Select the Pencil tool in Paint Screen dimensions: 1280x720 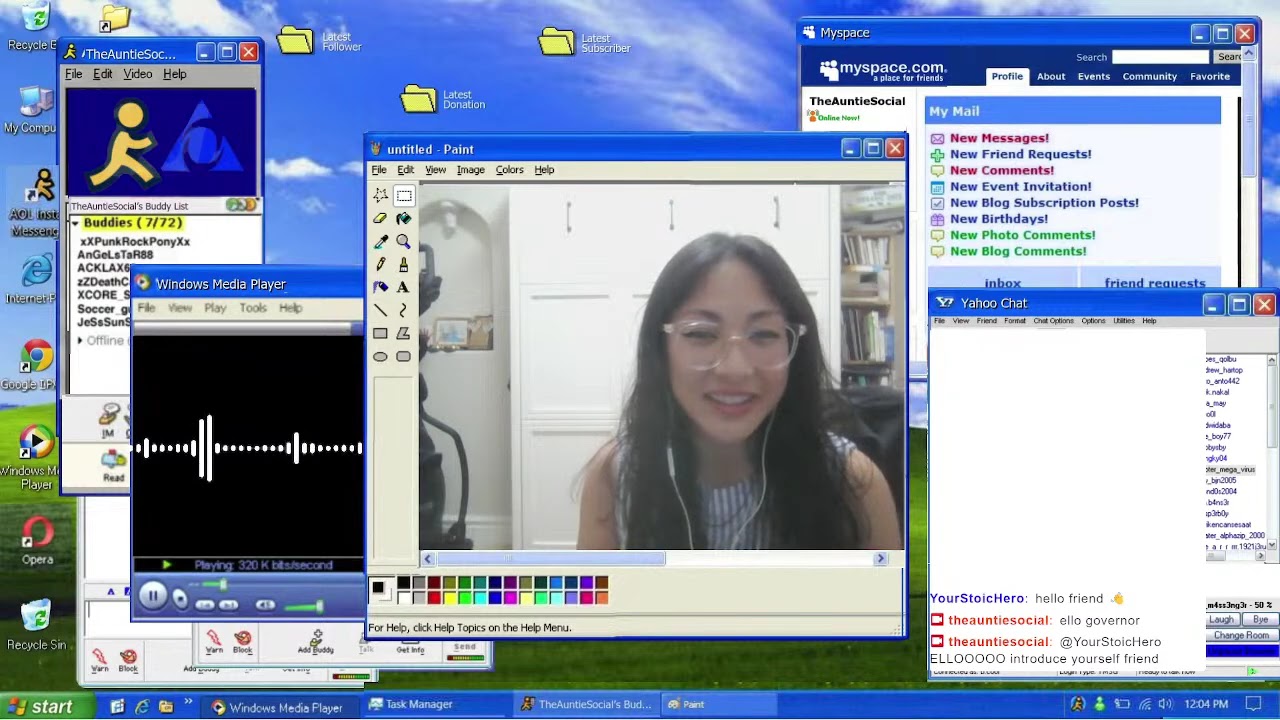tap(380, 265)
